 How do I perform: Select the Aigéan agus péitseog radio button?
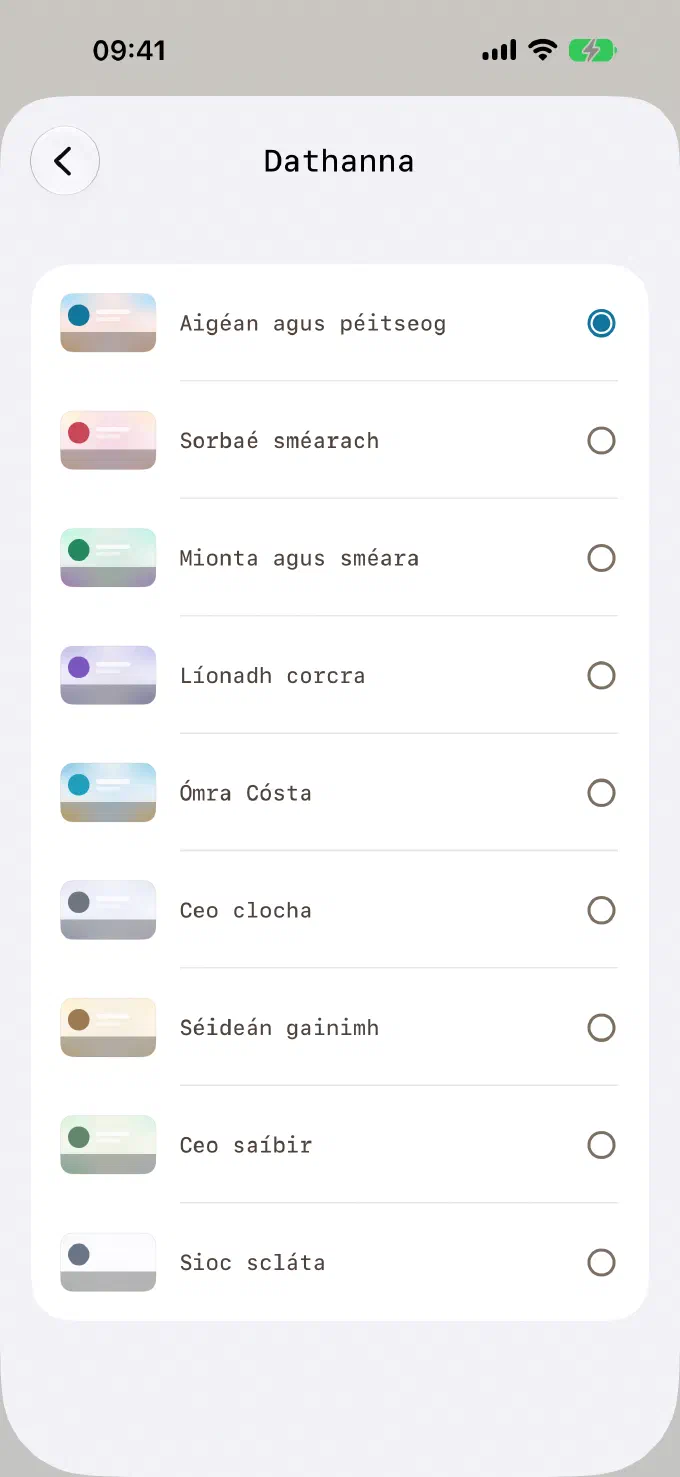coord(601,323)
